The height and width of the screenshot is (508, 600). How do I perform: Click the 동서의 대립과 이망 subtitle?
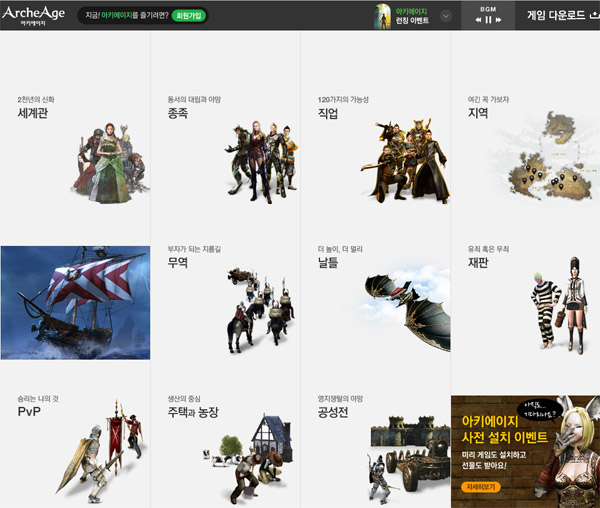[194, 99]
